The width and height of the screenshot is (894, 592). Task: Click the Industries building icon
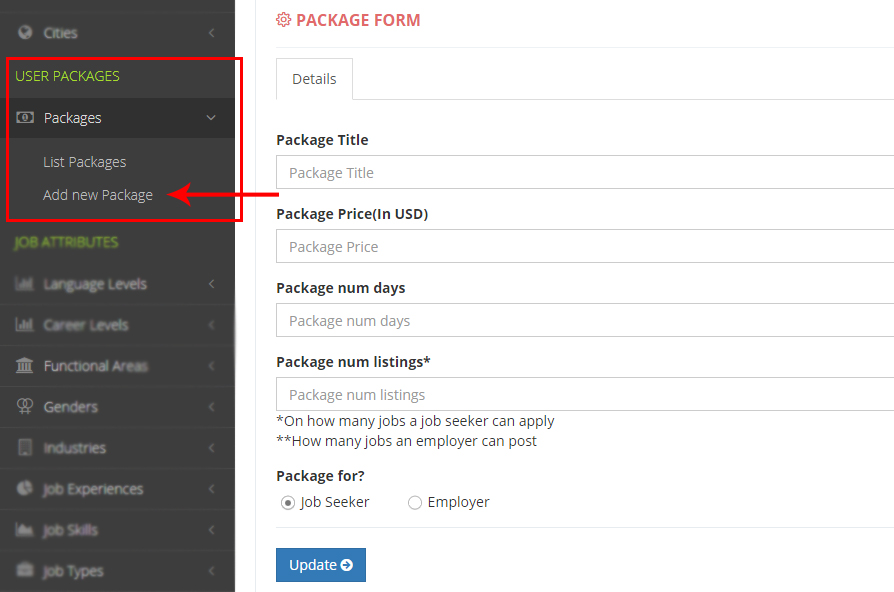point(25,448)
